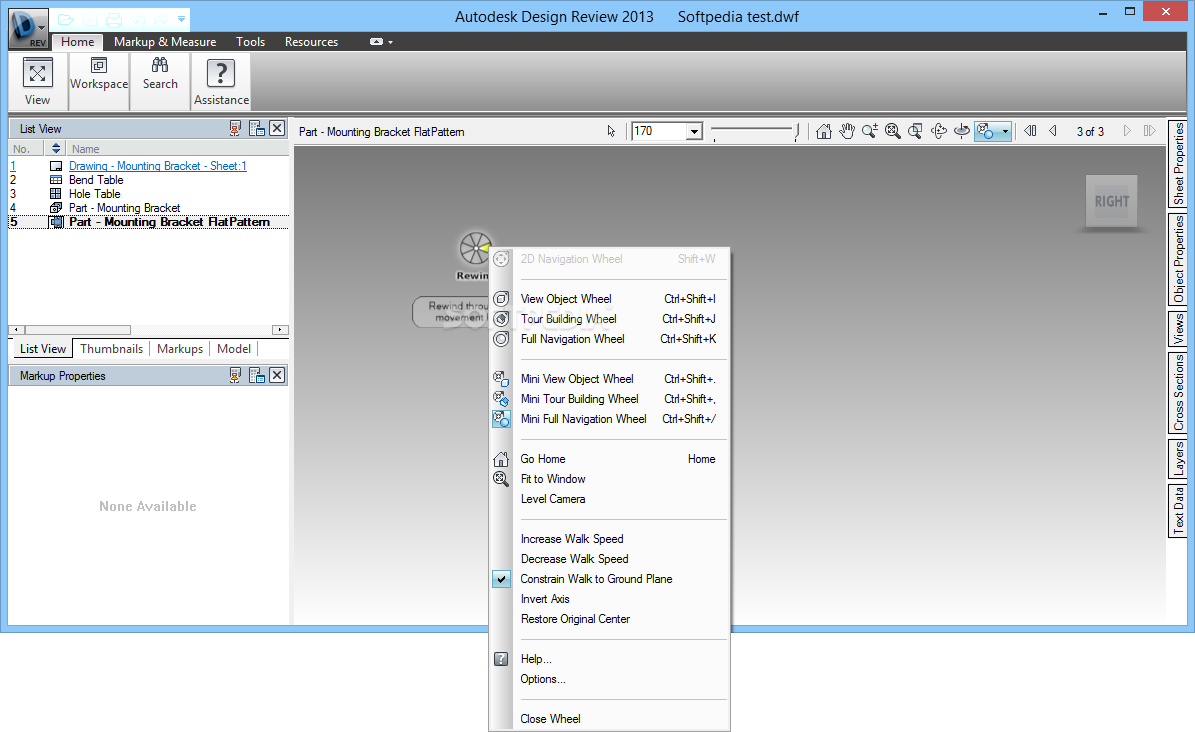Choose Go Home from the wheel menu

(x=609, y=459)
